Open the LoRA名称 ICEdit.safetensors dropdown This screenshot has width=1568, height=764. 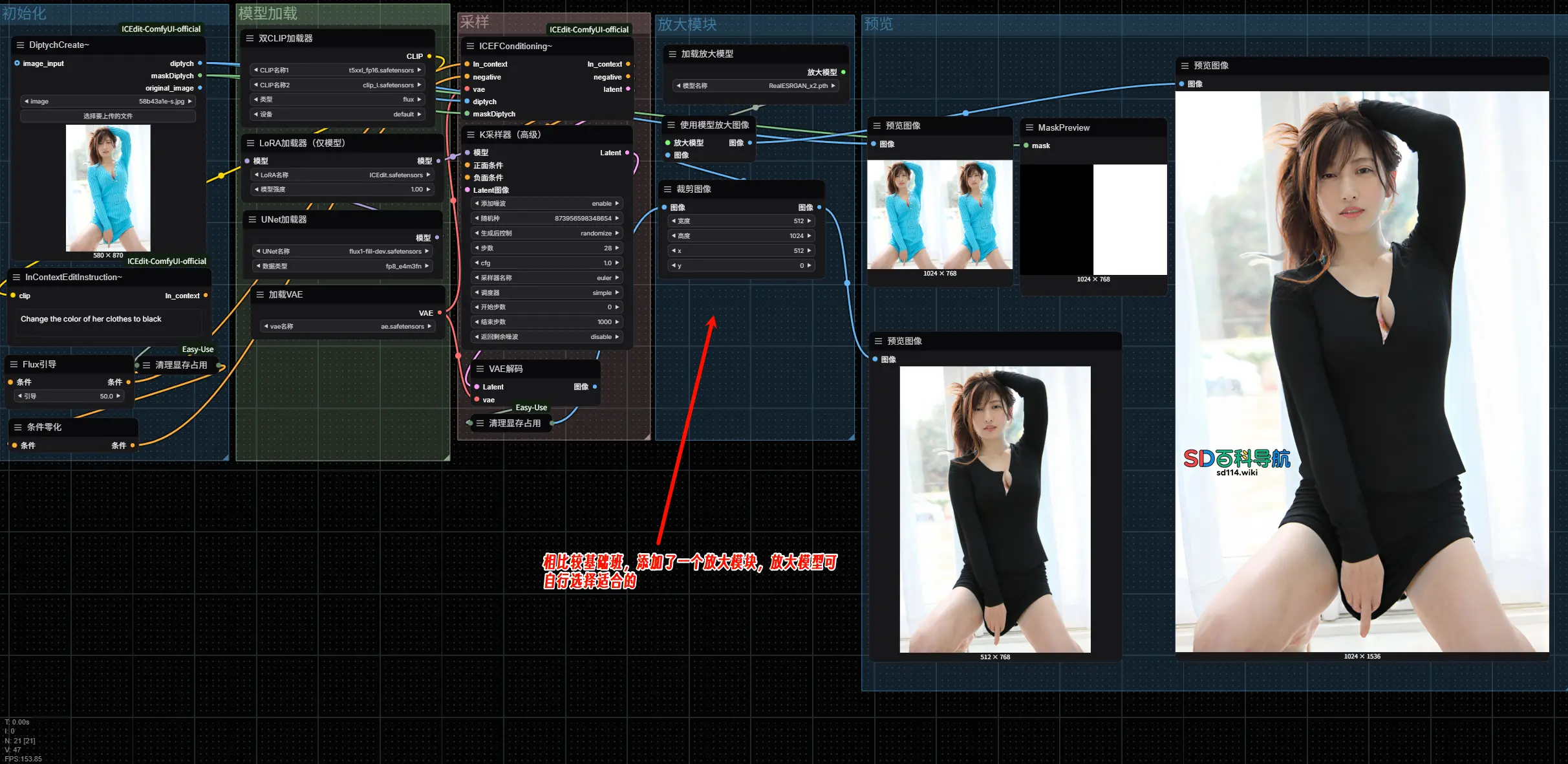pyautogui.click(x=342, y=175)
